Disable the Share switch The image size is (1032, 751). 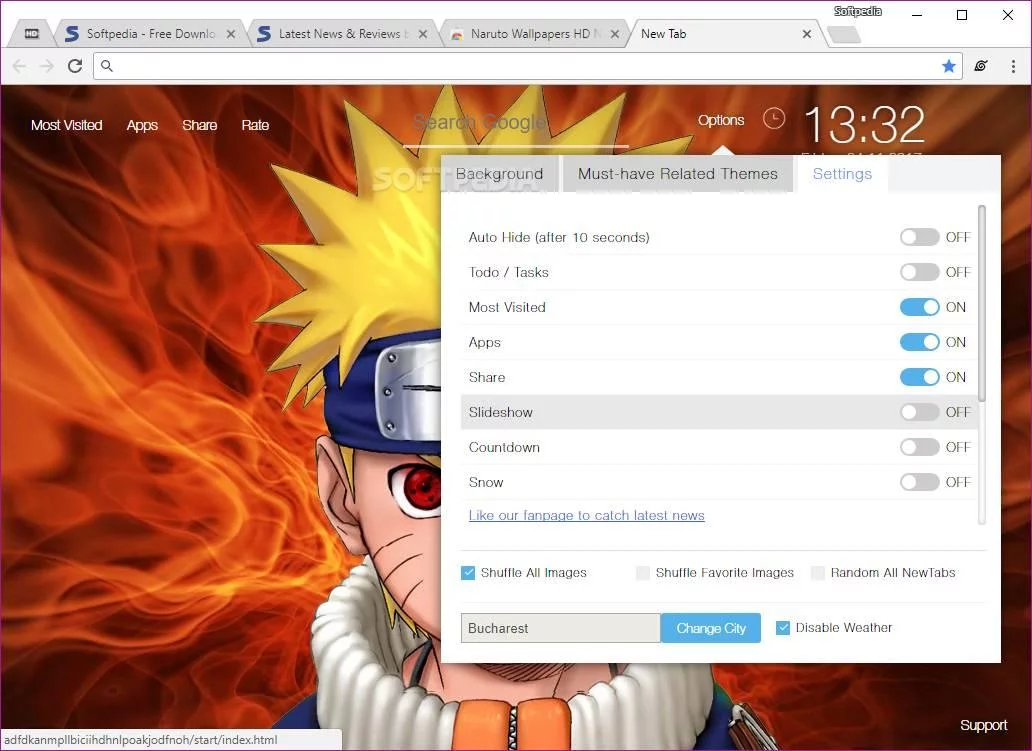tap(919, 376)
